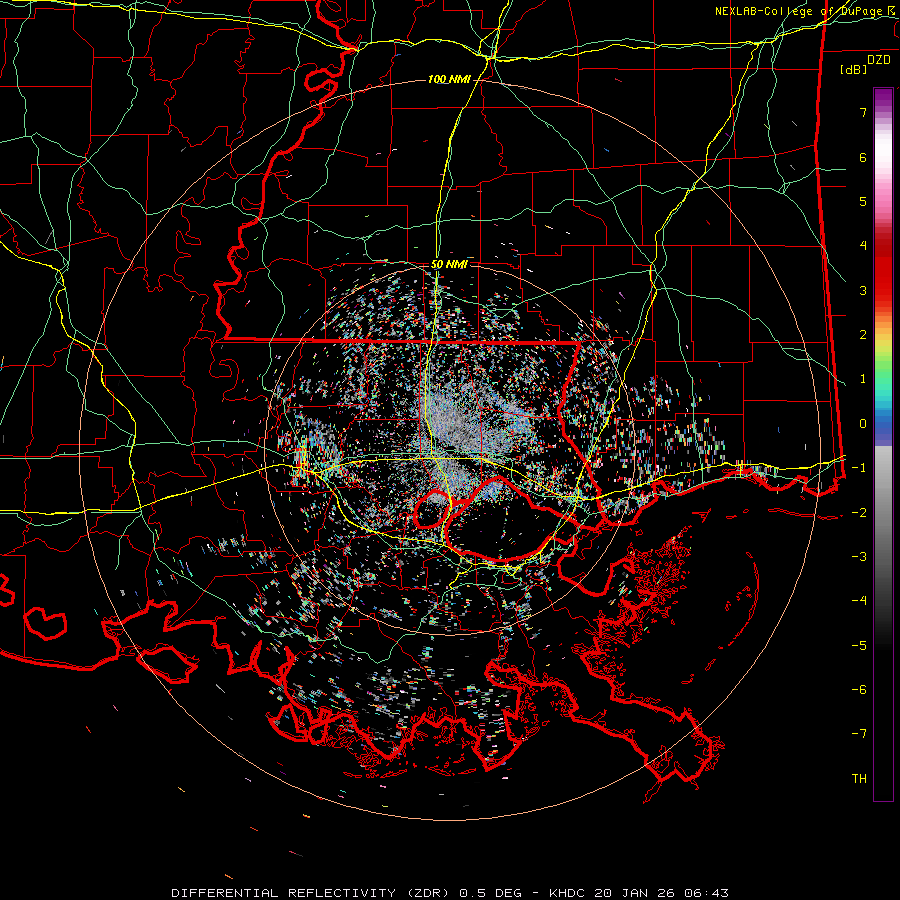The height and width of the screenshot is (900, 900).
Task: Click the 06:43 timestamp in caption
Action: [708, 893]
